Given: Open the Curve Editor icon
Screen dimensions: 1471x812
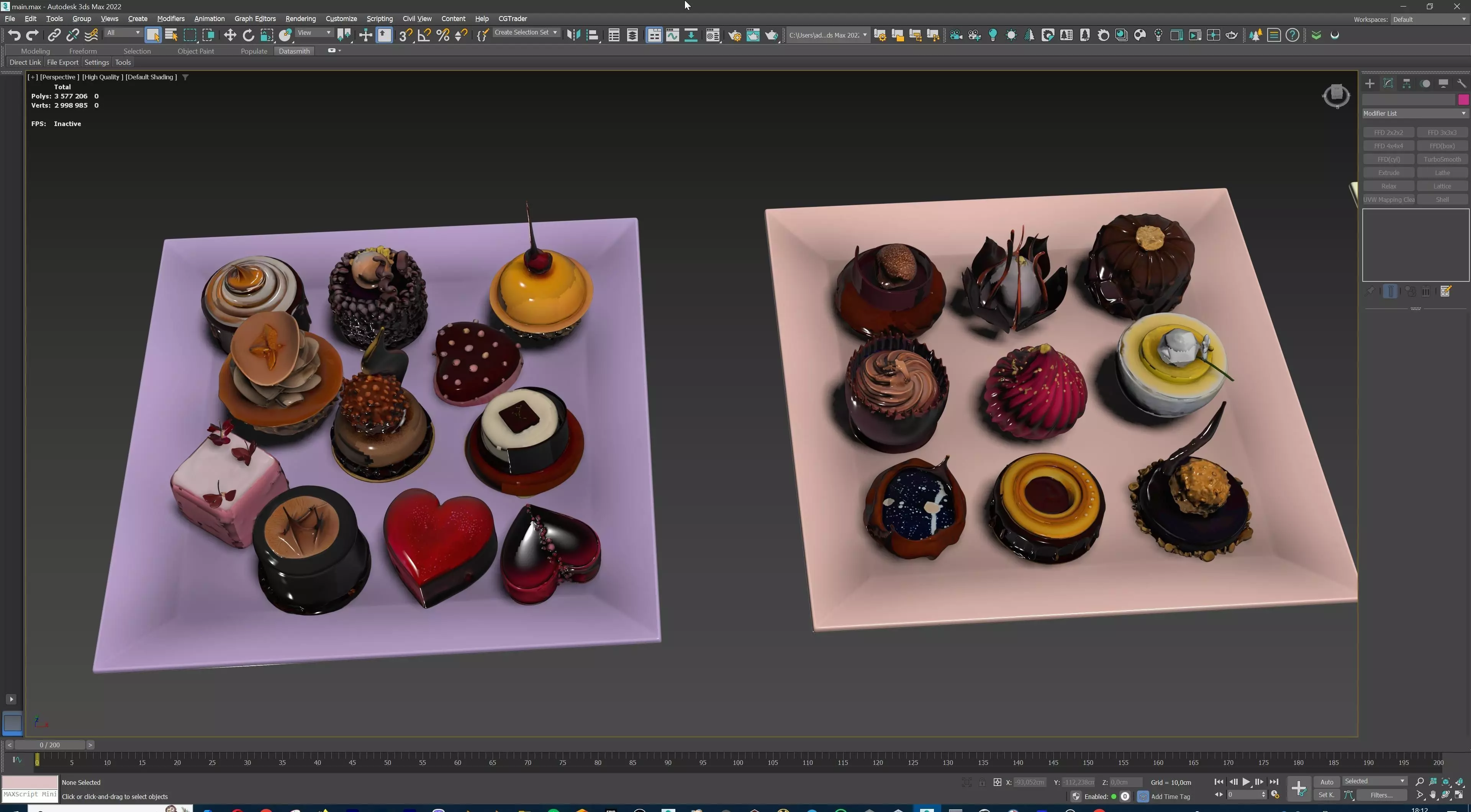Looking at the screenshot, I should coord(673,35).
